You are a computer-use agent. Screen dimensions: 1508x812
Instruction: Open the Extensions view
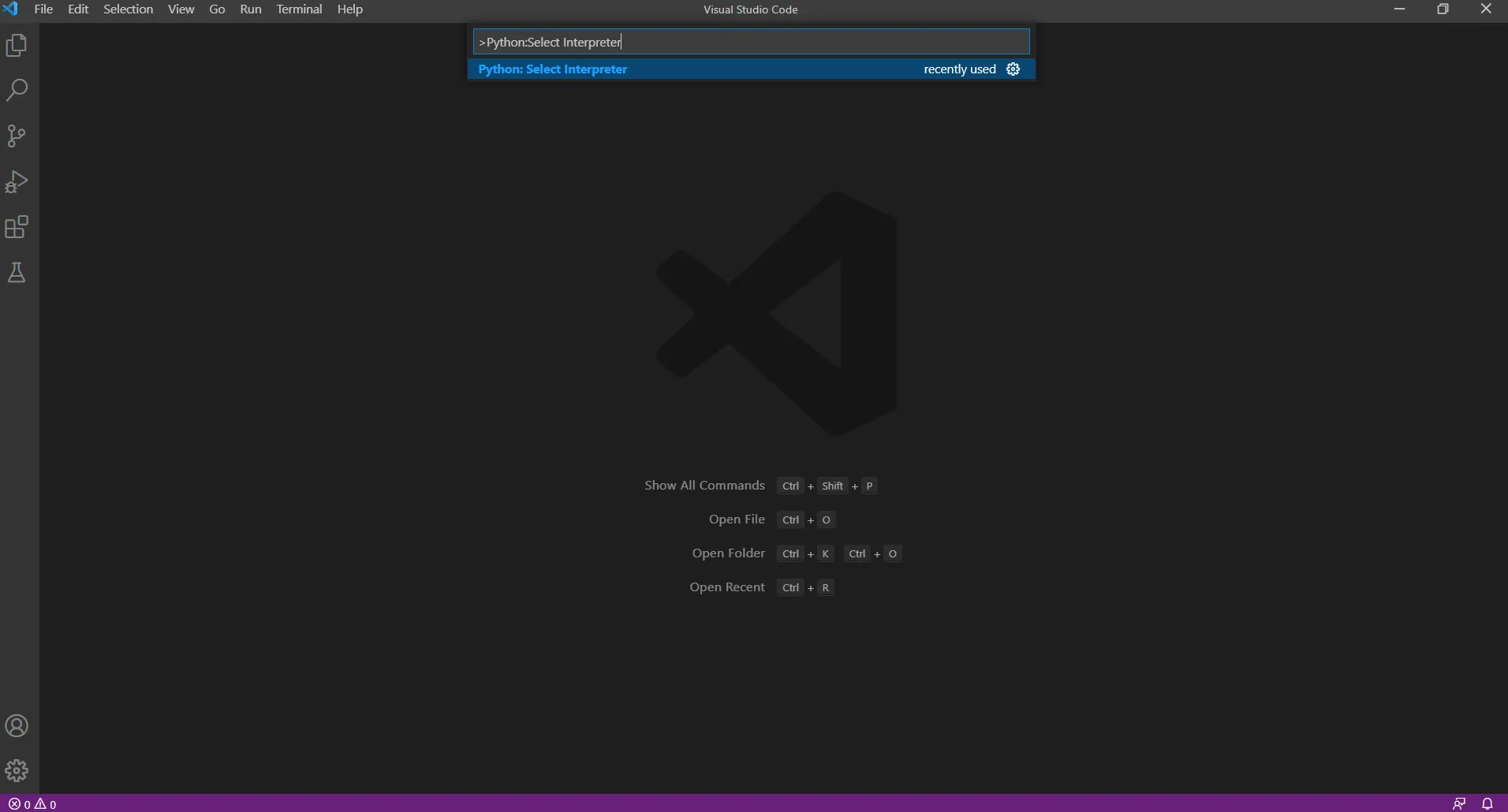click(17, 227)
